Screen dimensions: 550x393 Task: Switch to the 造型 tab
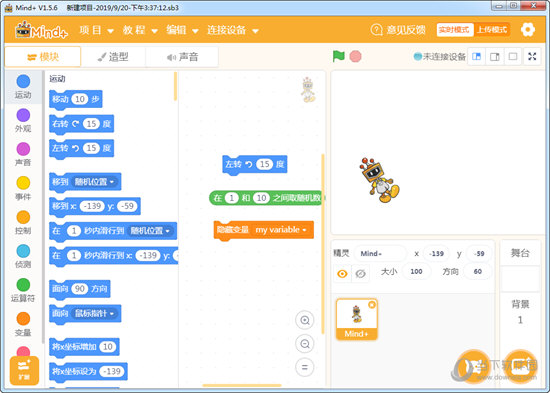[x=113, y=57]
